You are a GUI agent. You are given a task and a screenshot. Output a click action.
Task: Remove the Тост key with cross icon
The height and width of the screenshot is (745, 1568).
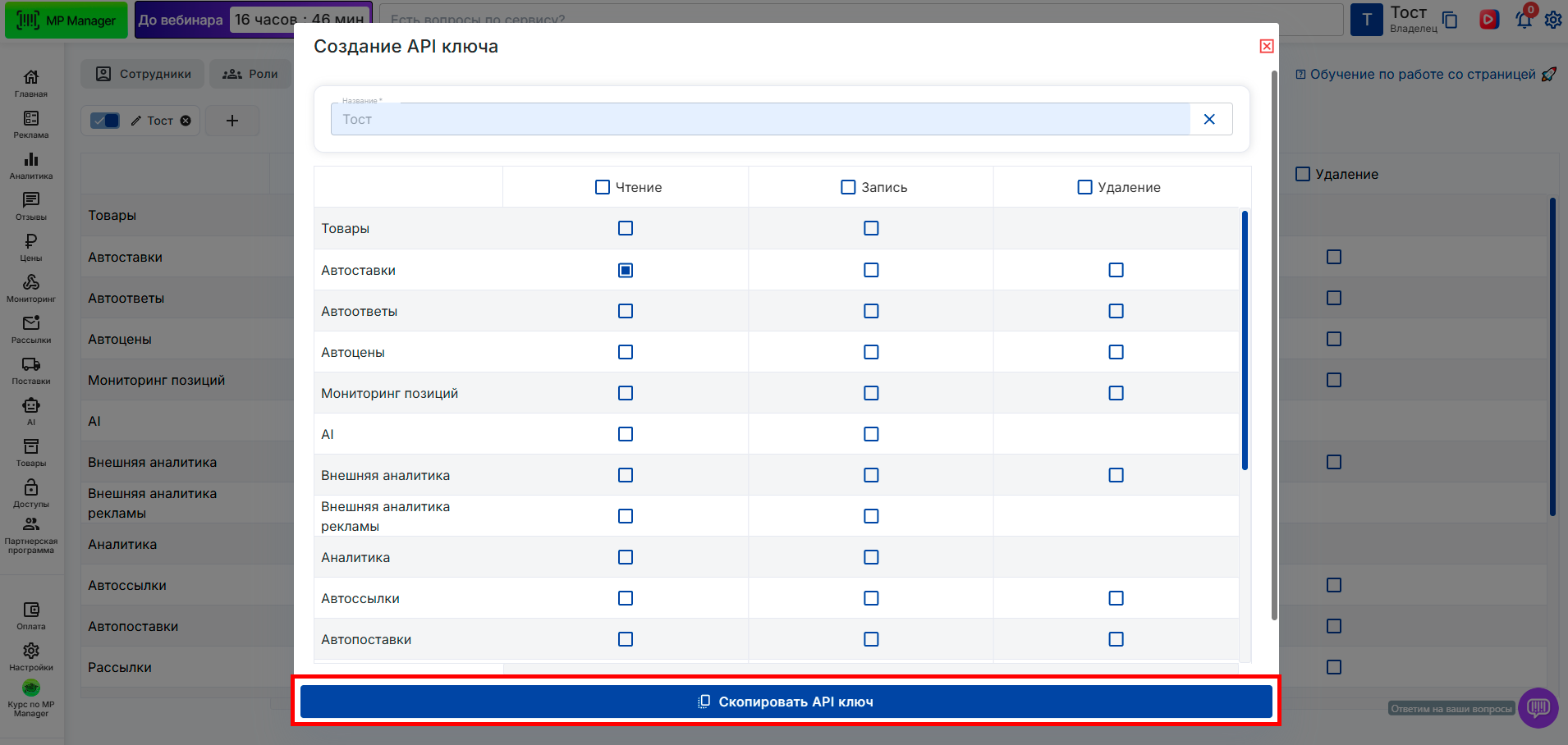pos(186,121)
